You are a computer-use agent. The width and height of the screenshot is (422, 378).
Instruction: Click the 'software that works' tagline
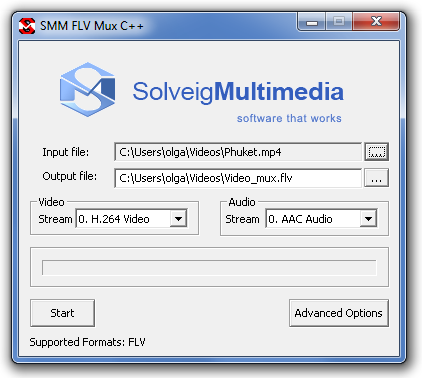point(289,118)
